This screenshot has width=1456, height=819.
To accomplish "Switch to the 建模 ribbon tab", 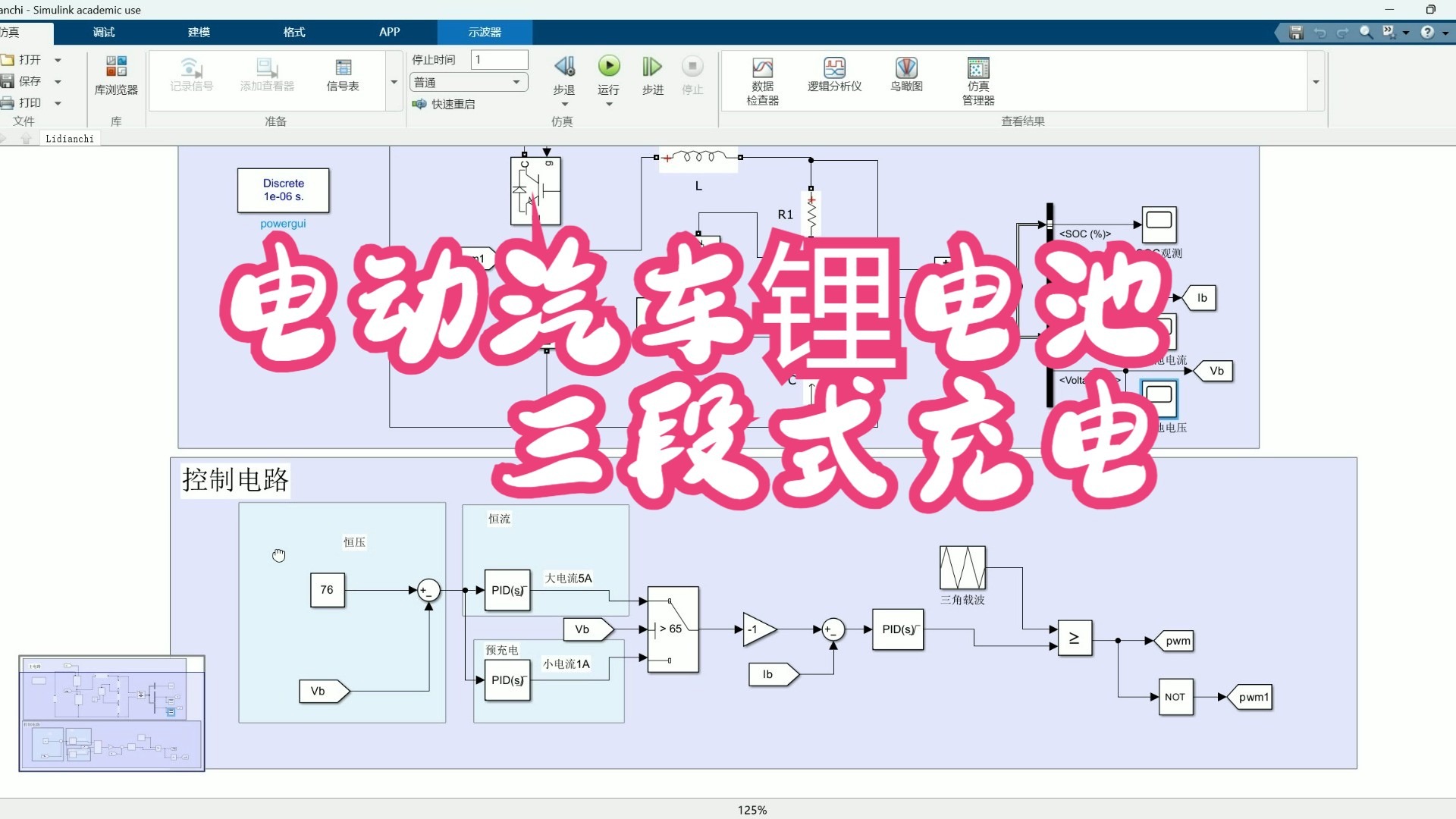I will coord(197,32).
